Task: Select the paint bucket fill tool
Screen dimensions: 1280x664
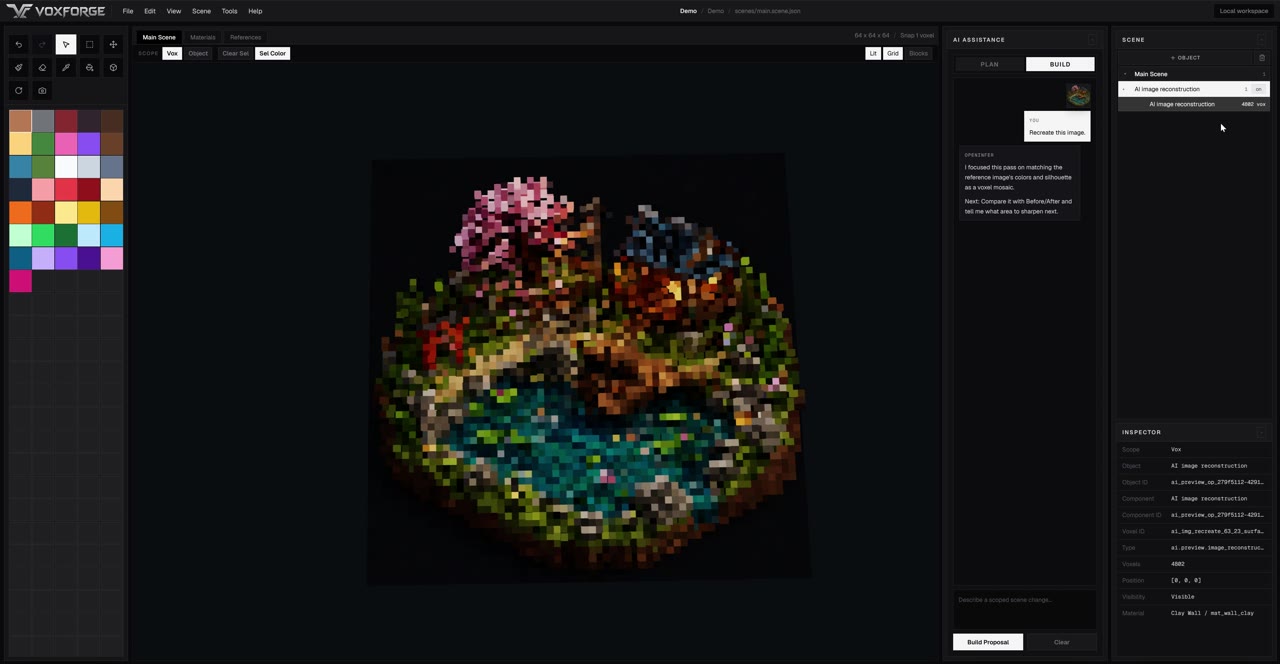Action: pos(89,68)
